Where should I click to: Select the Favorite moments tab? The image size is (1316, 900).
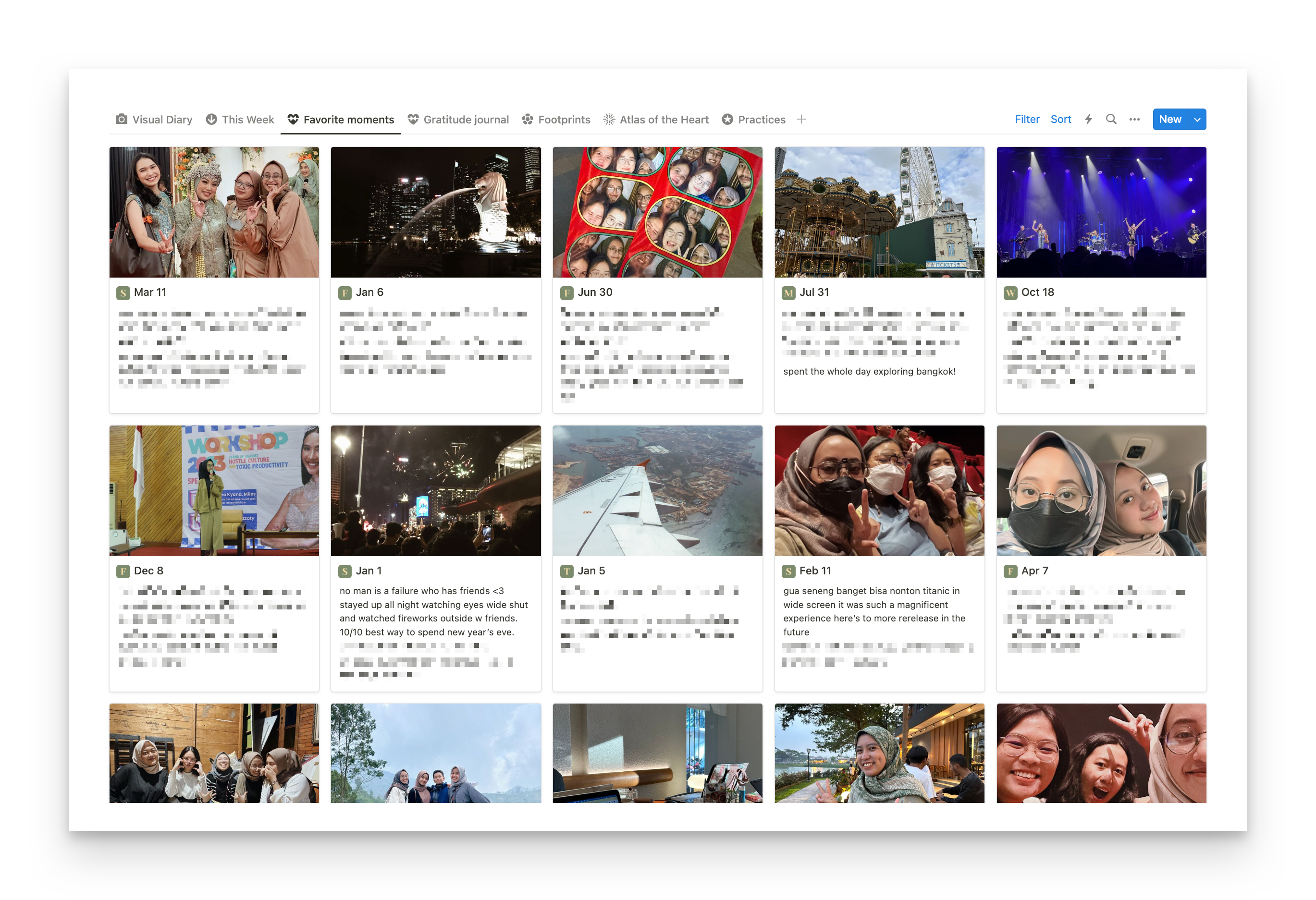[340, 120]
